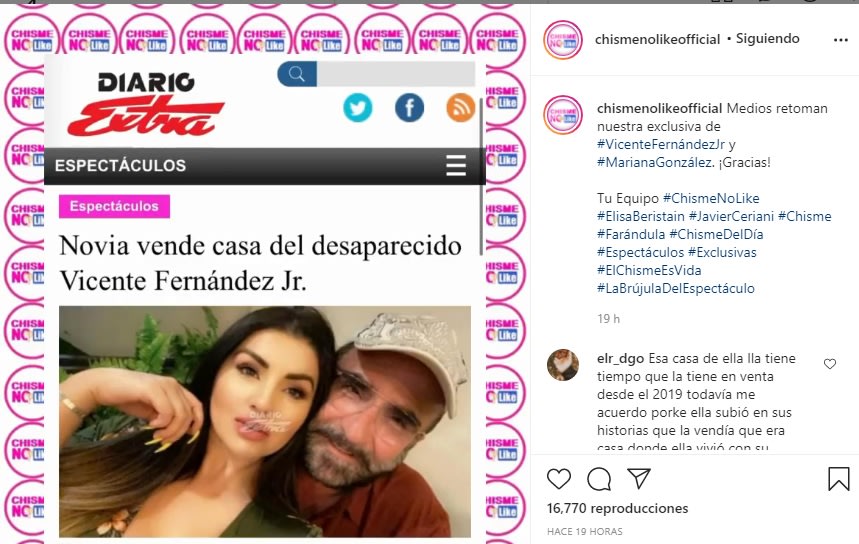Click the Twitter bird icon

pos(358,107)
